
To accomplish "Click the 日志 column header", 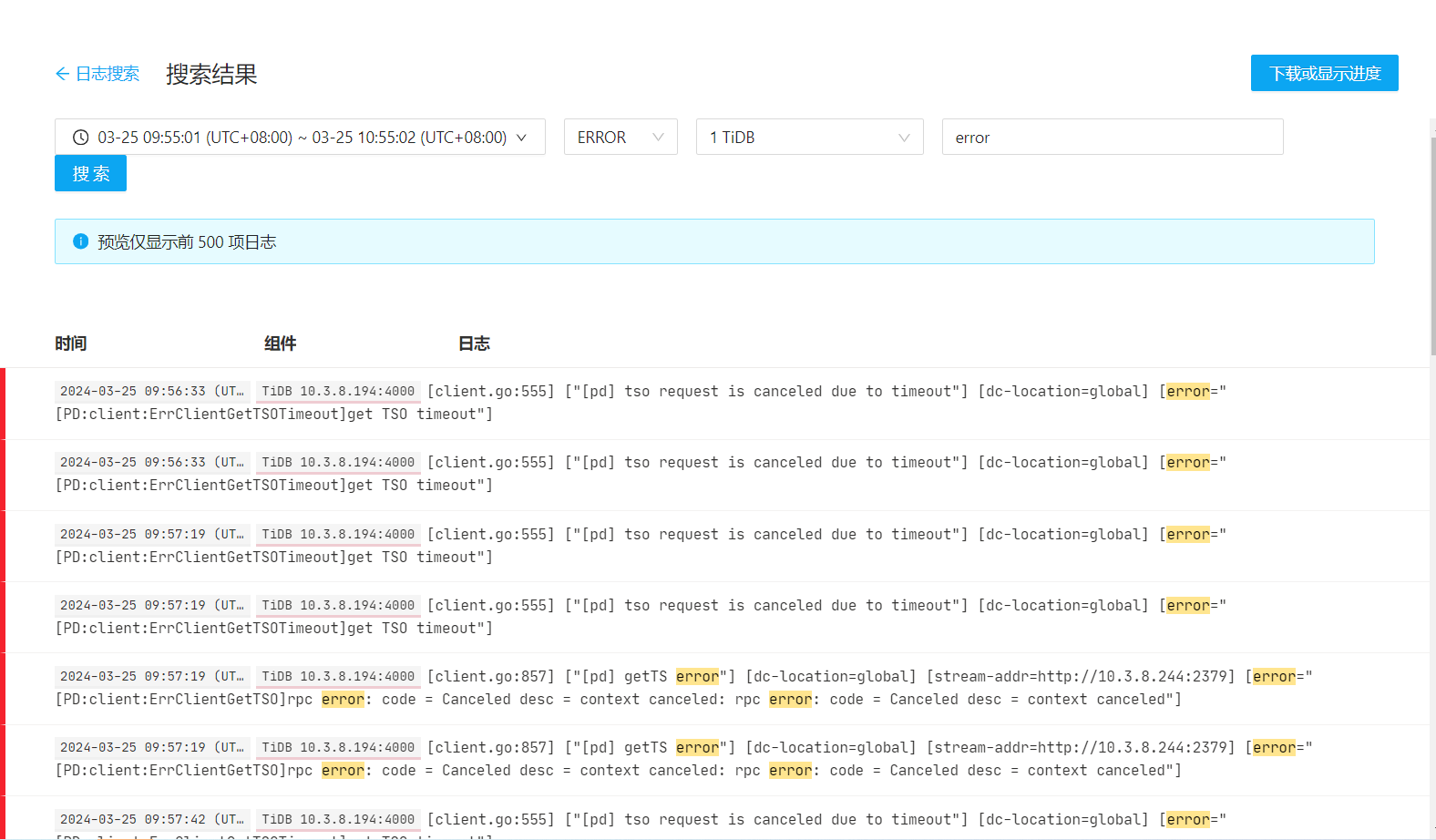I will pyautogui.click(x=474, y=343).
